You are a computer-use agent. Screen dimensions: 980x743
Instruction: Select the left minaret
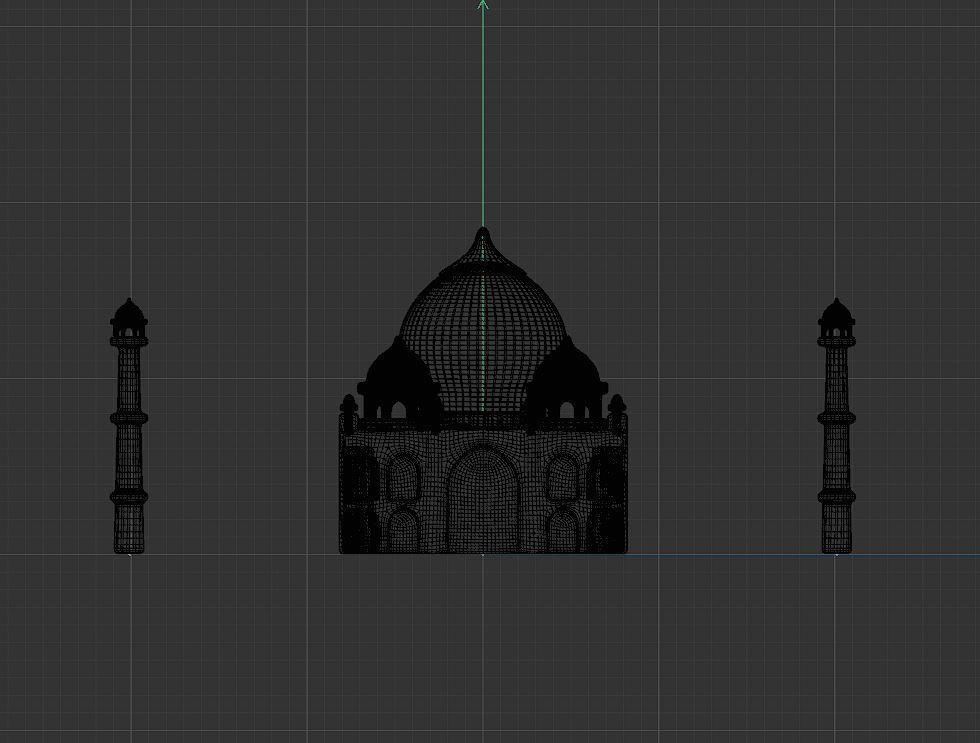click(x=129, y=430)
